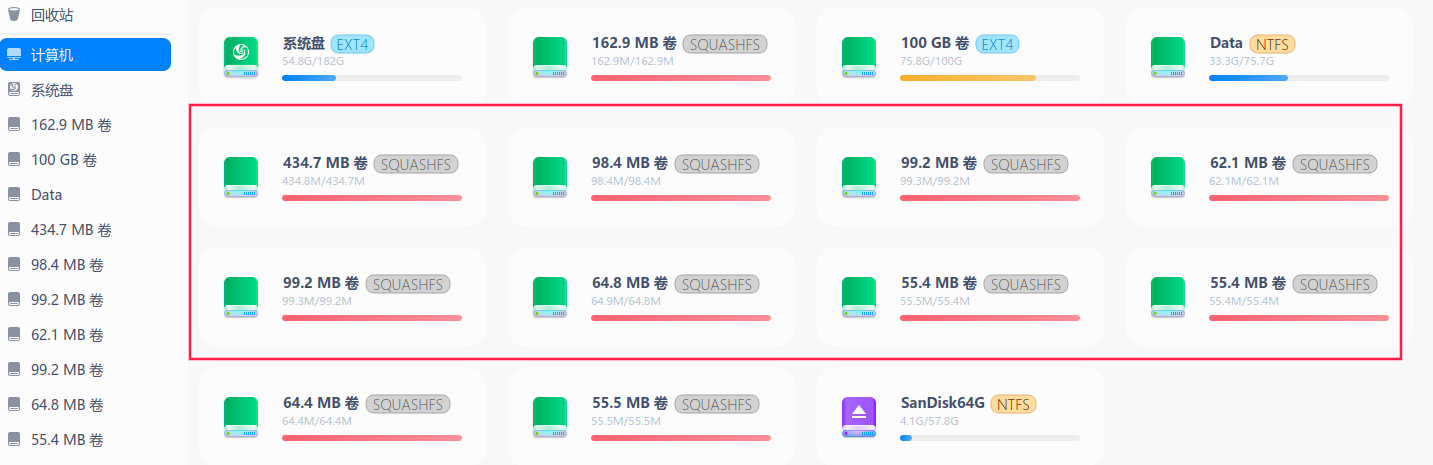The image size is (1433, 465).
Task: Click the SanDisk64G drive name label
Action: tap(942, 404)
